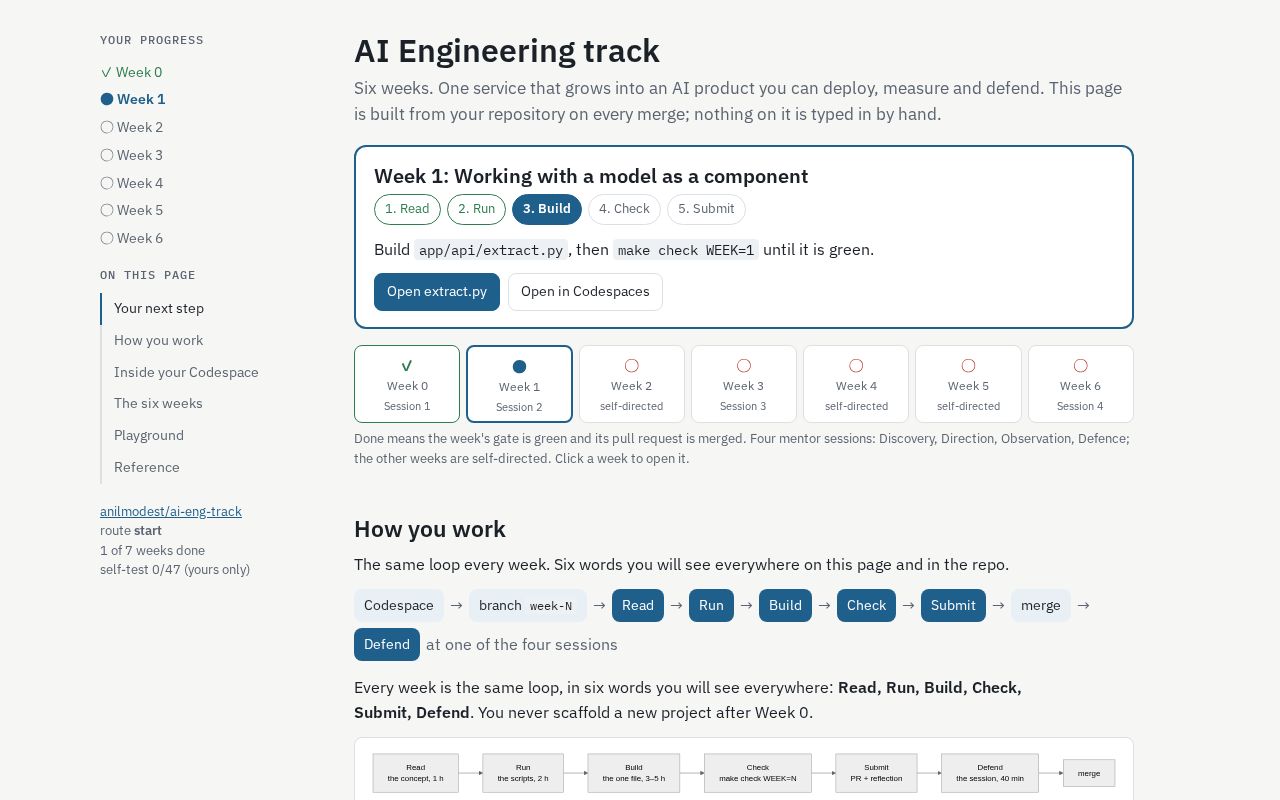Select the '2. Run' step pill
The width and height of the screenshot is (1280, 800).
click(x=476, y=209)
